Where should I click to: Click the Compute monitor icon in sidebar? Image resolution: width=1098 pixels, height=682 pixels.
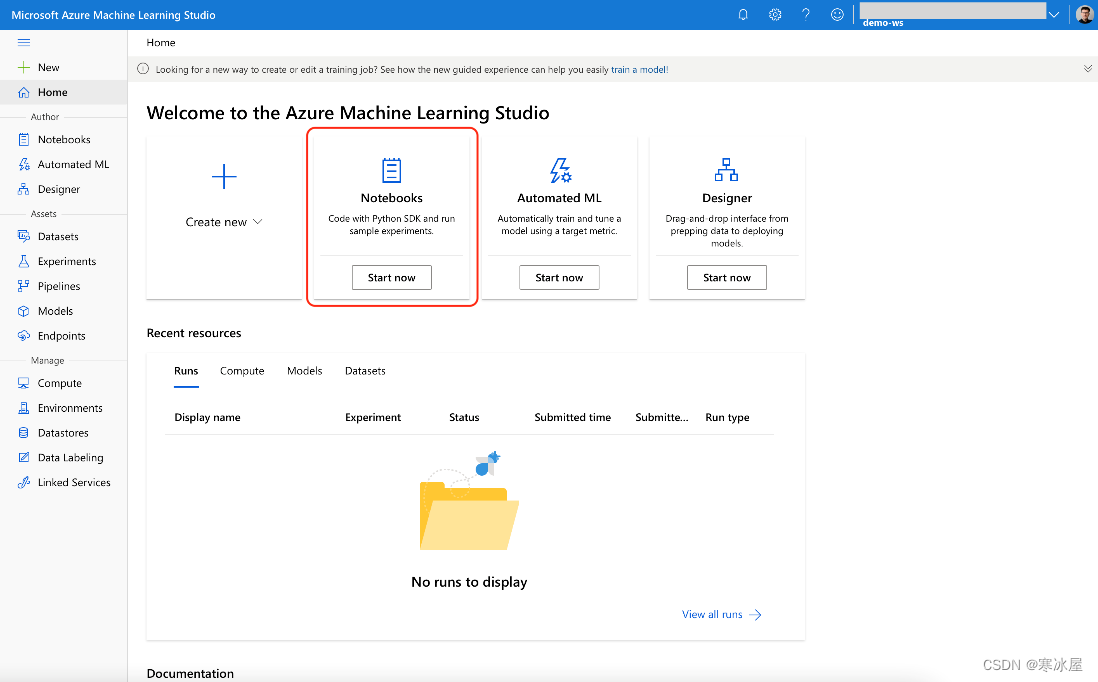tap(24, 383)
